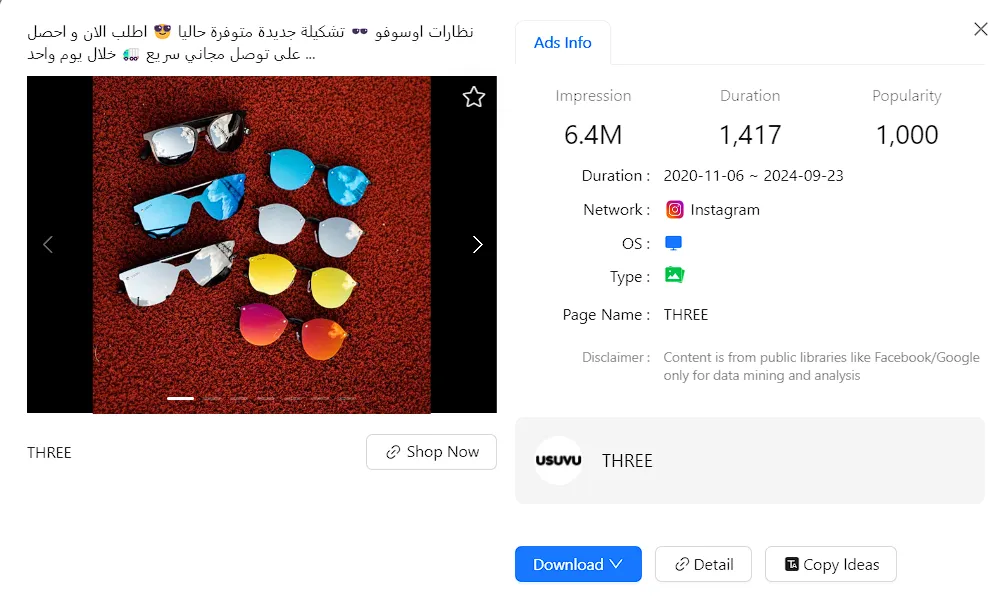Switch to the Ads Info tab
The height and width of the screenshot is (596, 1002).
click(x=562, y=43)
